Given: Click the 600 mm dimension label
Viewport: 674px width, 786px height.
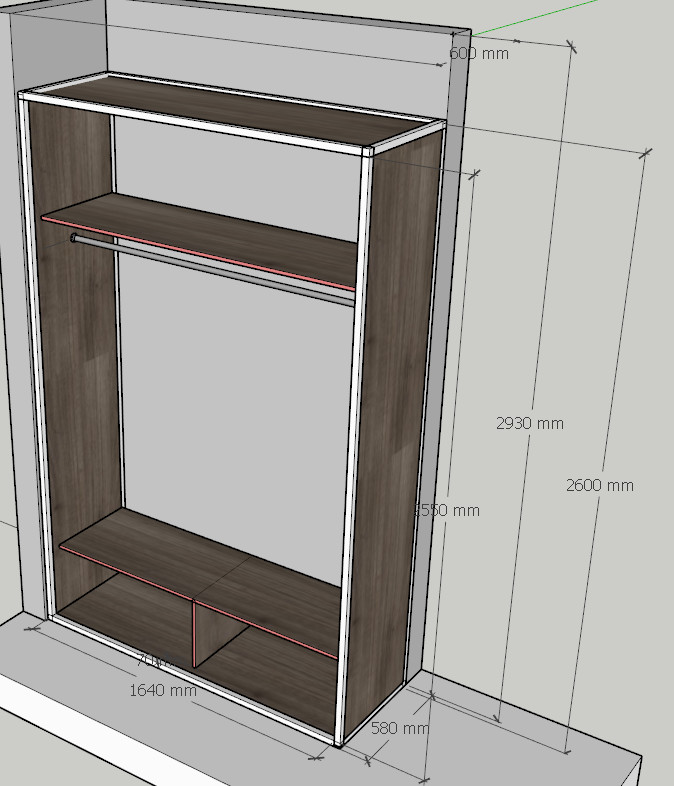Looking at the screenshot, I should click(479, 53).
